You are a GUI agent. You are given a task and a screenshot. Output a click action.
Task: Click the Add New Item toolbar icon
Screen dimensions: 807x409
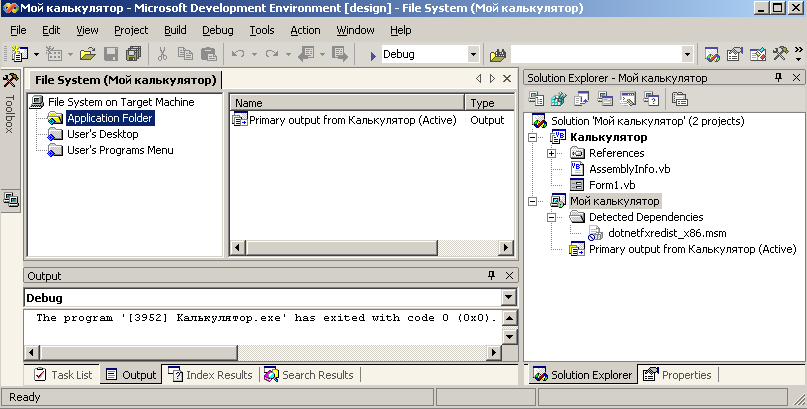(54, 54)
